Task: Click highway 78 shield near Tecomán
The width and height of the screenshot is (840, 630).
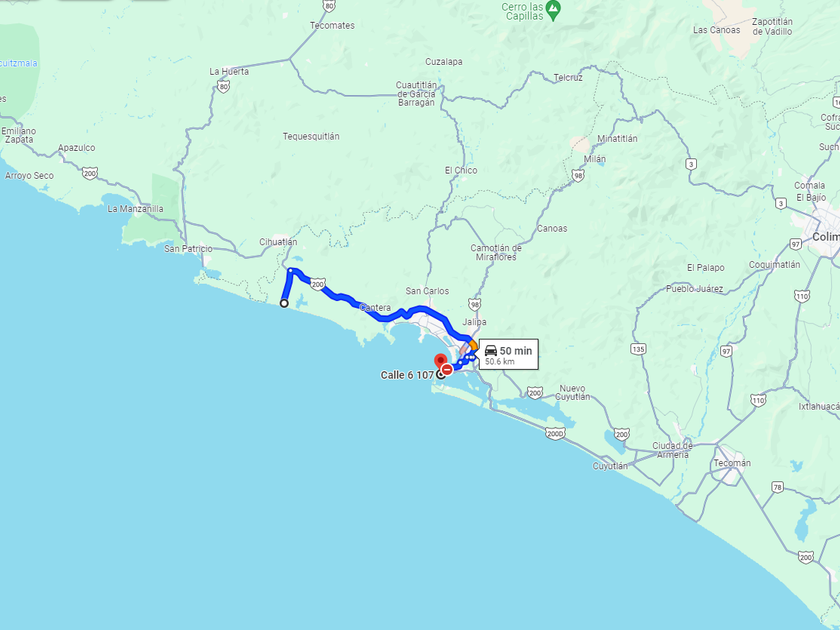Action: pyautogui.click(x=777, y=487)
